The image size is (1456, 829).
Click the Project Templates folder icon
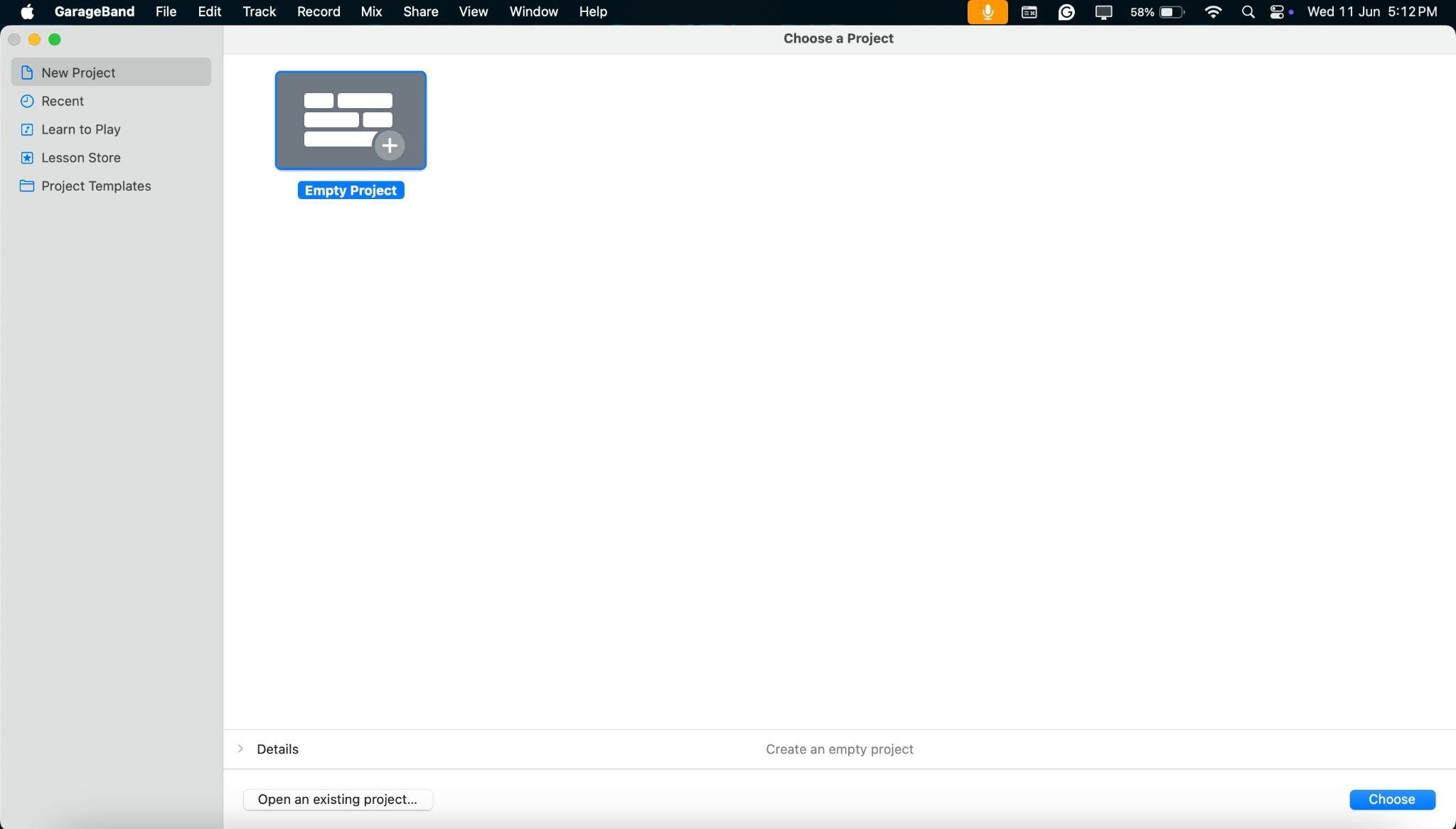[27, 186]
